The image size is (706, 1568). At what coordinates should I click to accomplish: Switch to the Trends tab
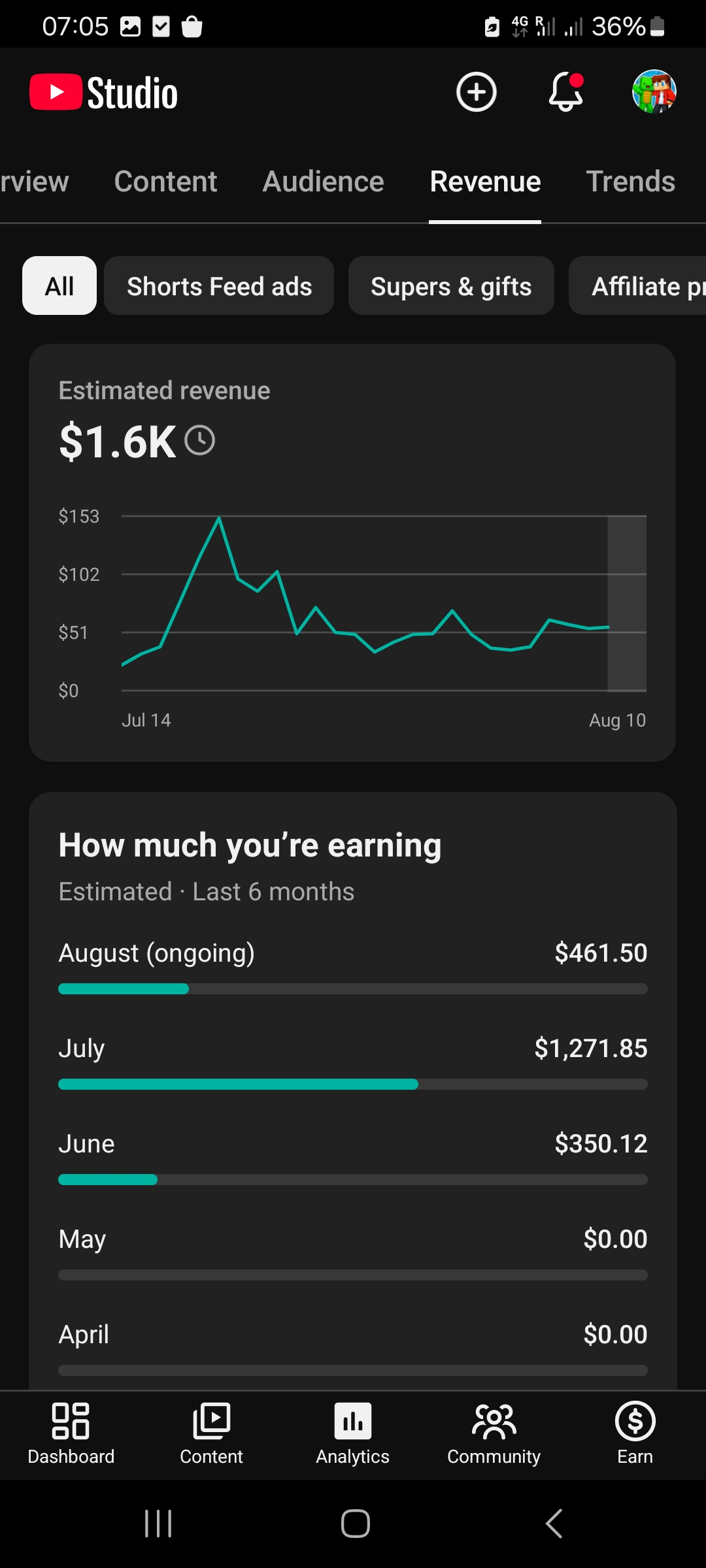[630, 182]
